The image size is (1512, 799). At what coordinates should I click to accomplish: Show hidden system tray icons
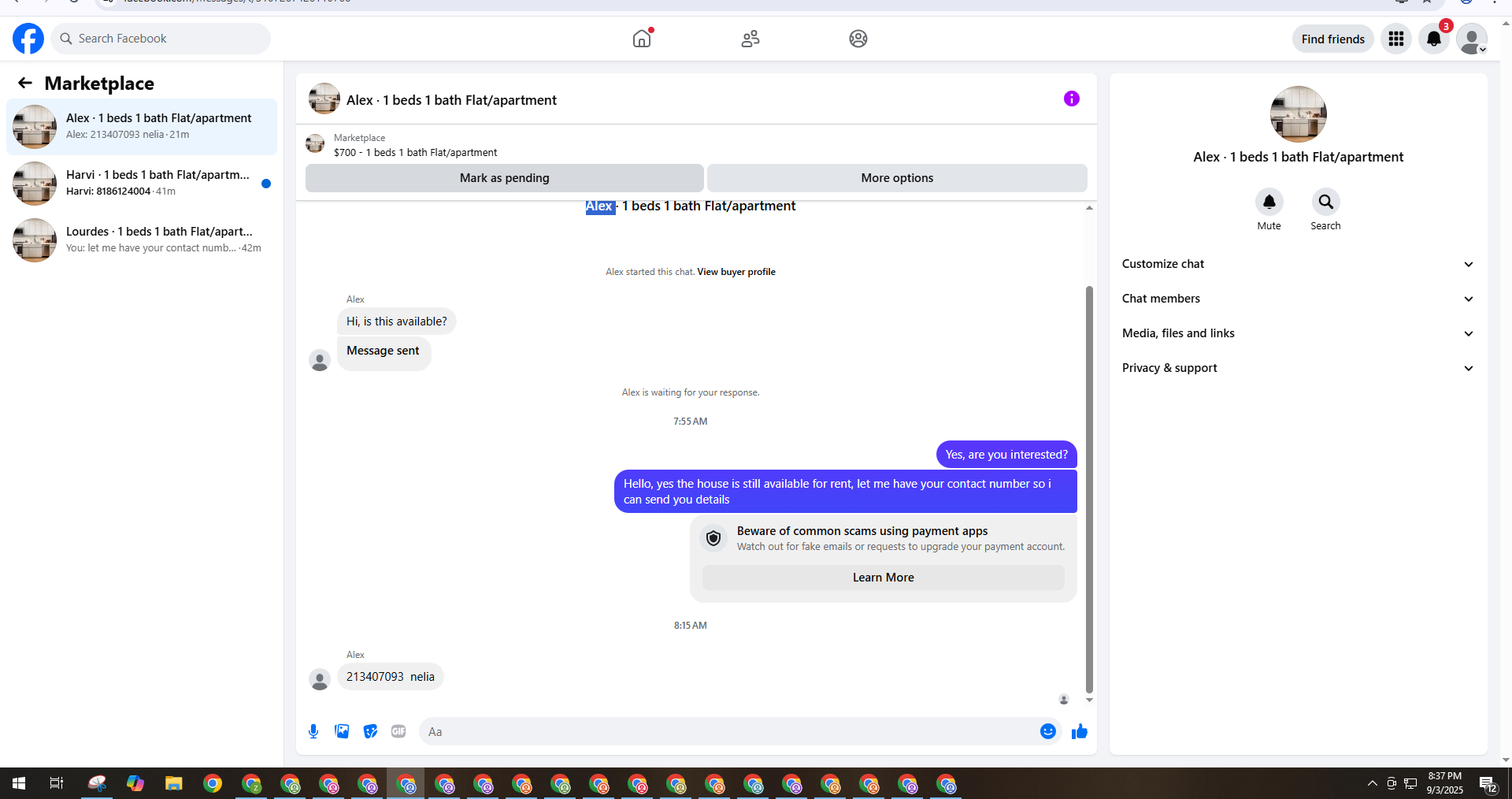coord(1373,783)
